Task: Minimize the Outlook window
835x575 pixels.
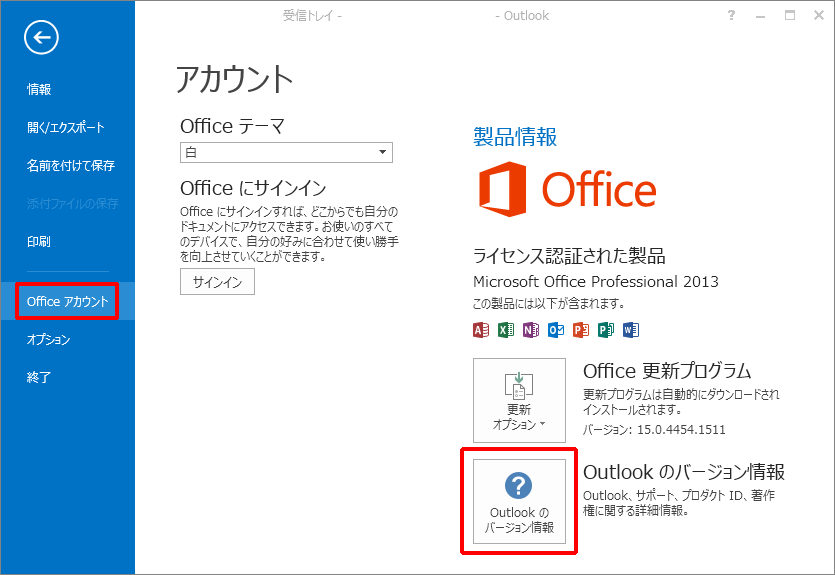Action: pyautogui.click(x=760, y=15)
